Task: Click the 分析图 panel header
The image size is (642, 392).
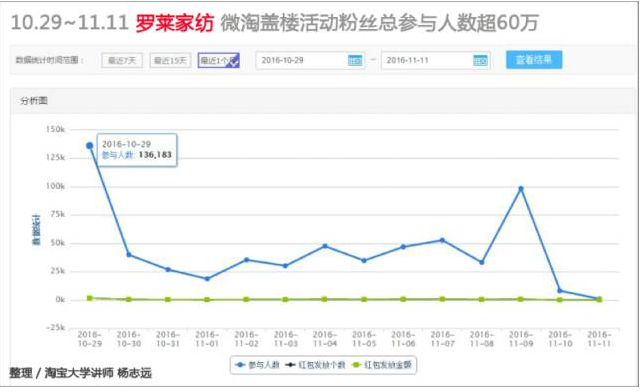Action: pyautogui.click(x=323, y=101)
